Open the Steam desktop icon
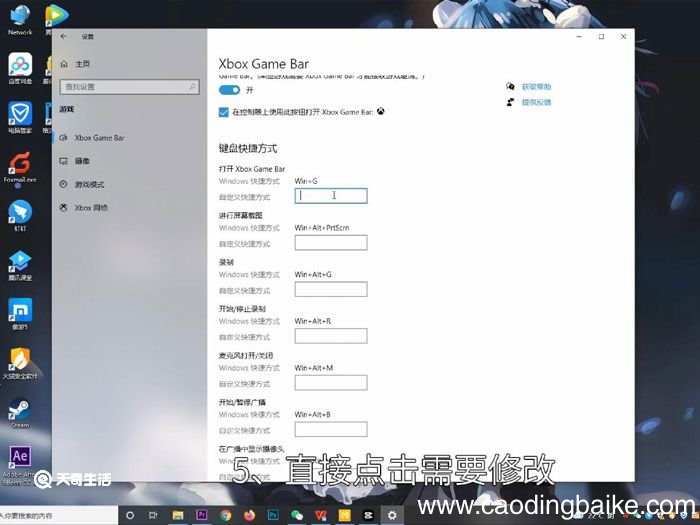 point(20,412)
